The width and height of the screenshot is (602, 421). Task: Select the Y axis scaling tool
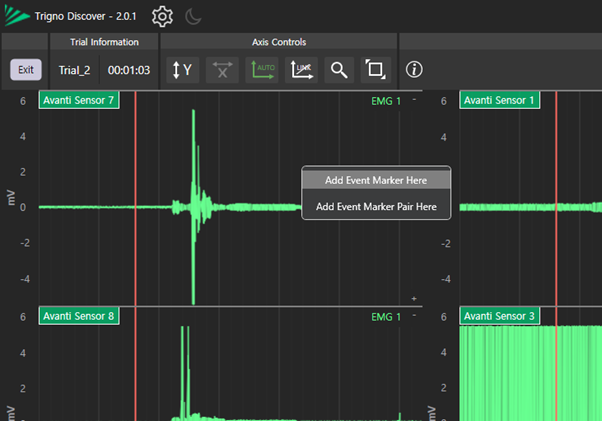pyautogui.click(x=182, y=70)
